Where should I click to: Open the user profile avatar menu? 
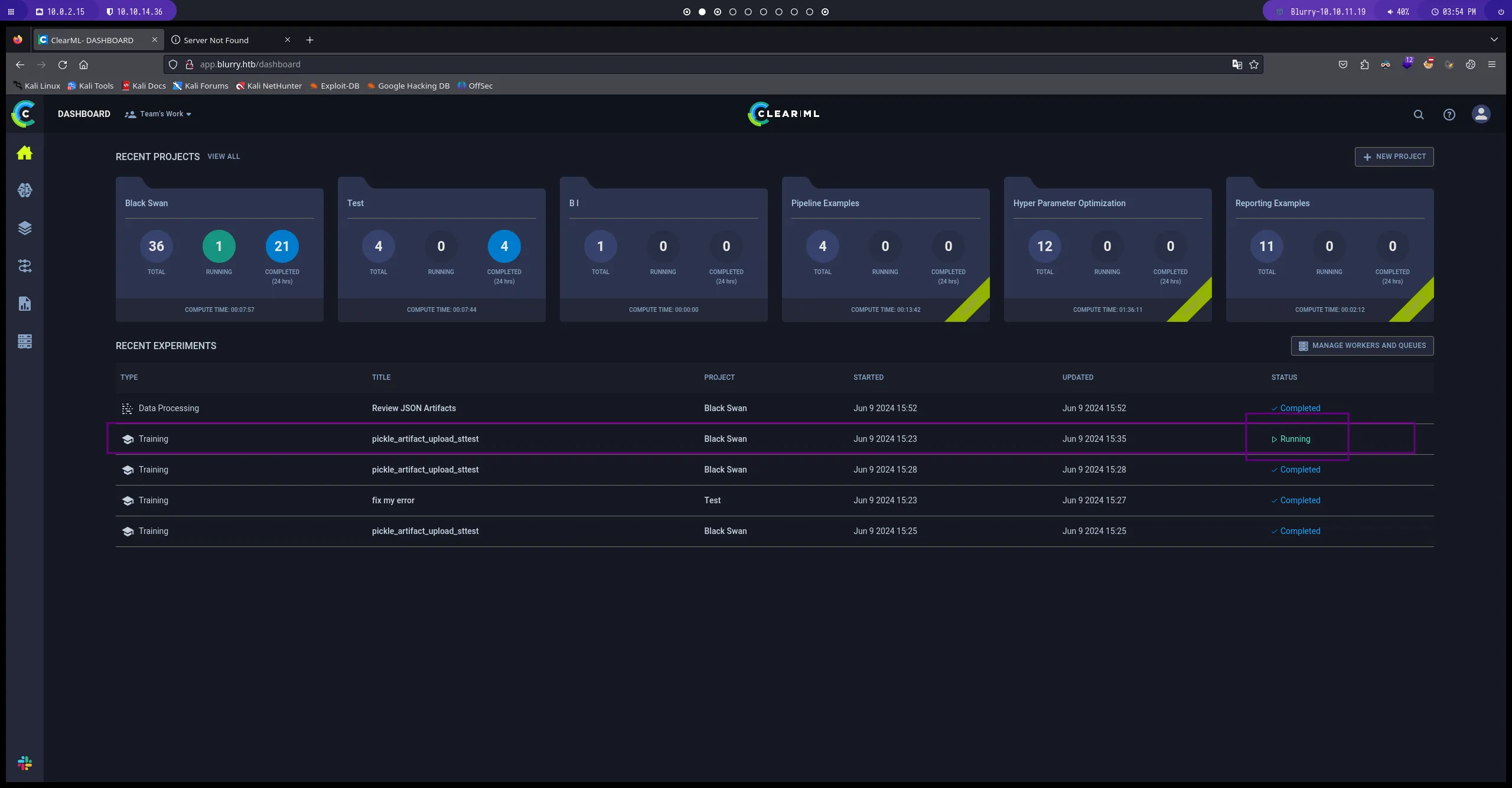pyautogui.click(x=1481, y=114)
